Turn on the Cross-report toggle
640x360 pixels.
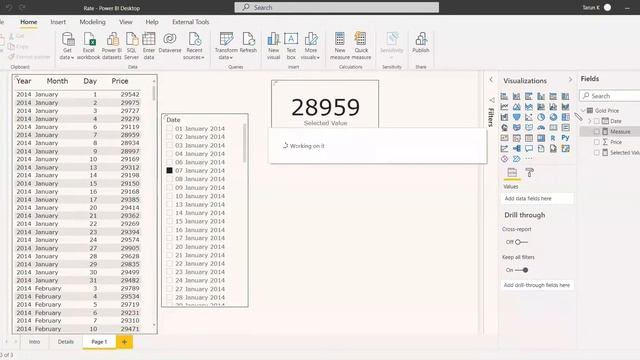click(520, 242)
